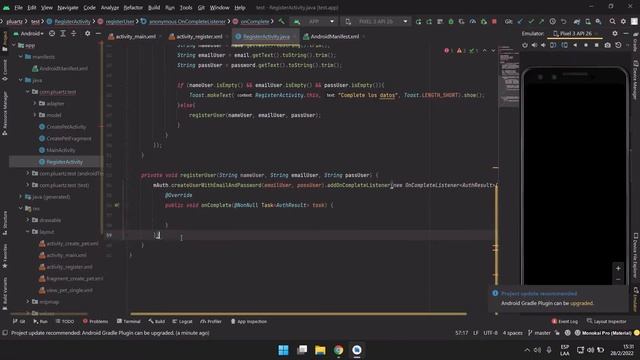The height and width of the screenshot is (360, 640).
Task: Click emulator power button icon
Action: pyautogui.click(x=525, y=45)
